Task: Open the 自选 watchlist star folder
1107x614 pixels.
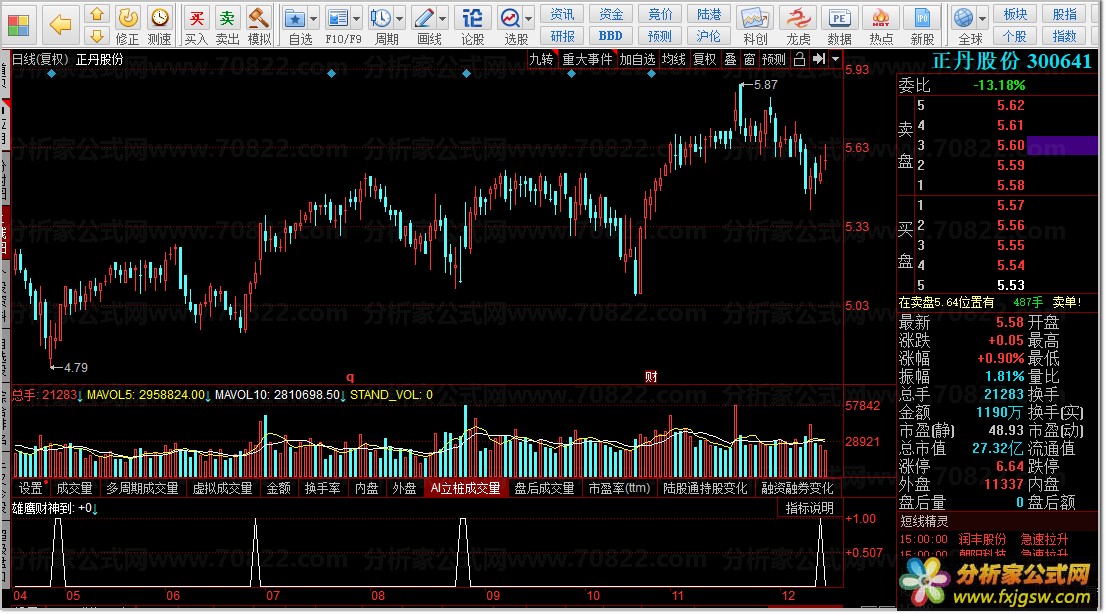Action: point(295,25)
